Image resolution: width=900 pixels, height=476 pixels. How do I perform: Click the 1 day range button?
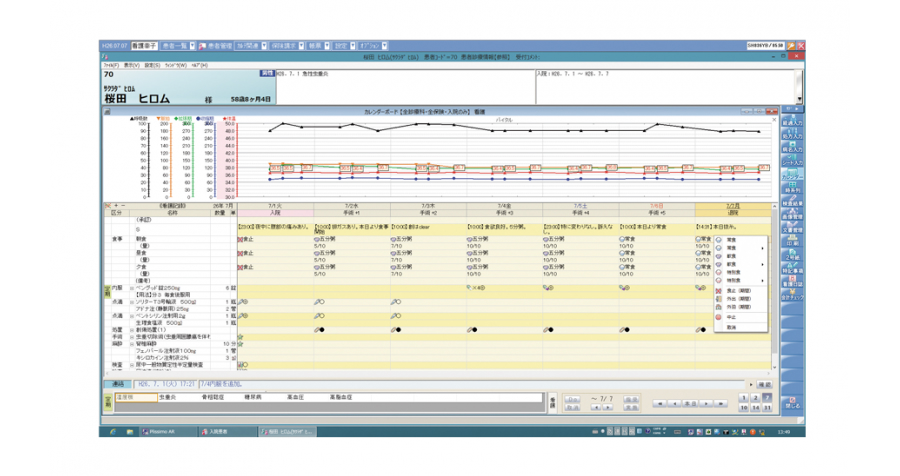point(743,398)
